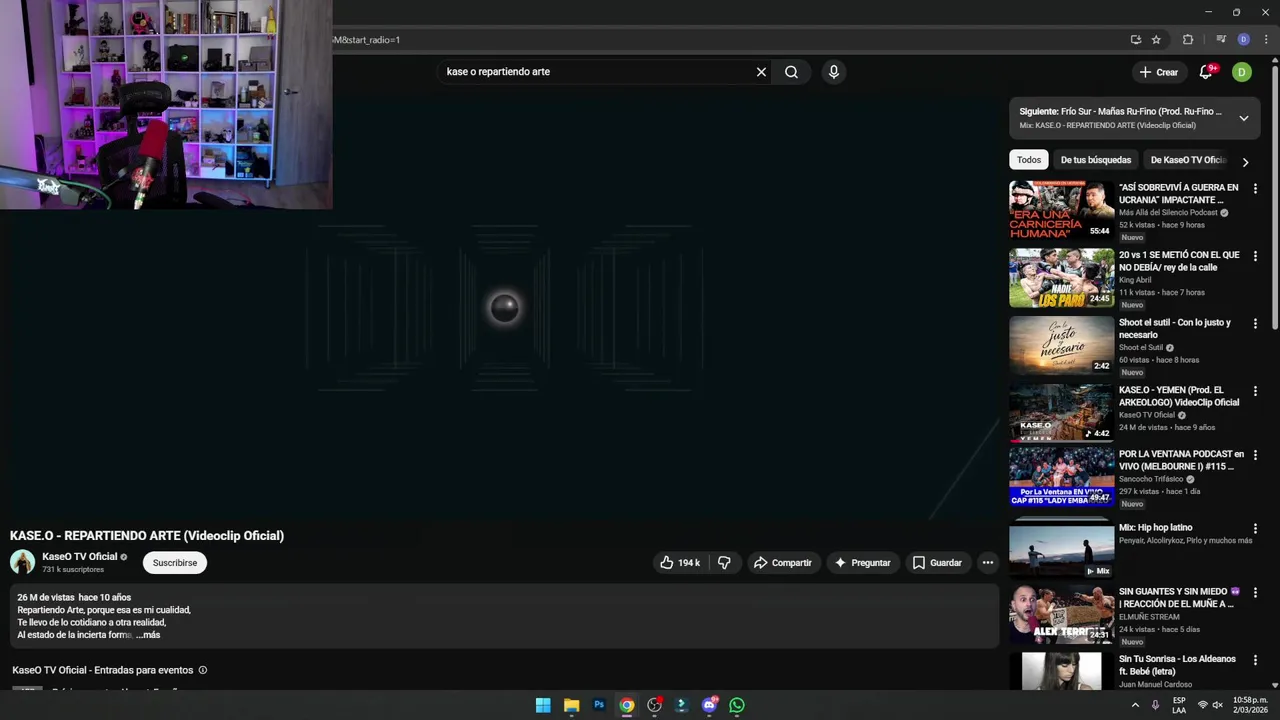Screen dimensions: 1280x720
Task: Play the Era una carnicería humana thumbnail
Action: point(1061,210)
